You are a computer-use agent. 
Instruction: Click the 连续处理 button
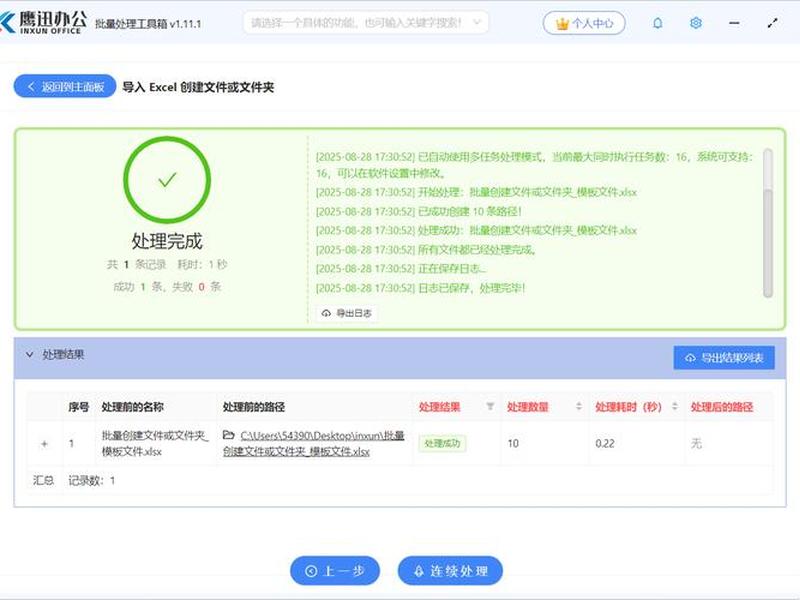tap(450, 570)
